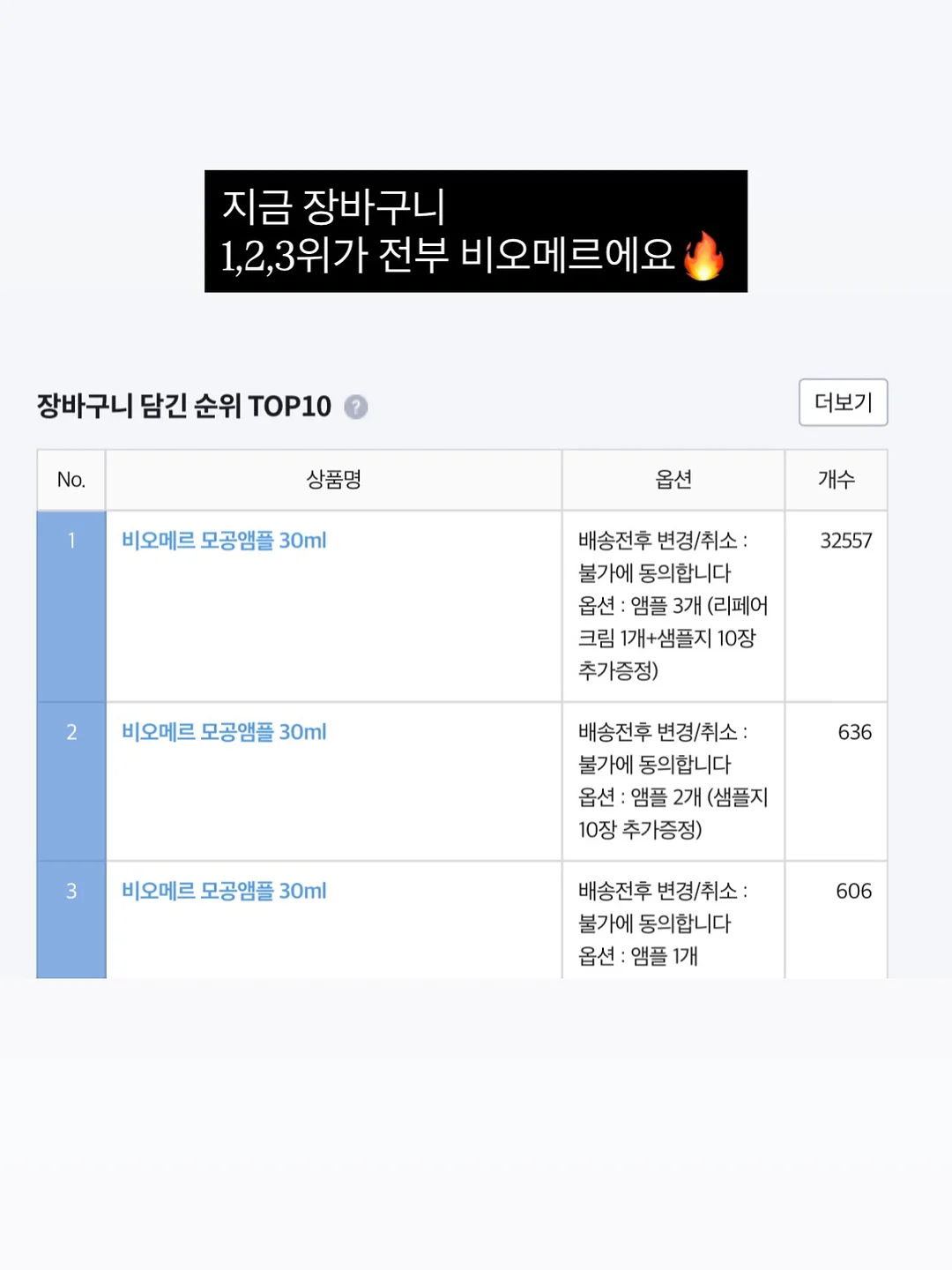
Task: Click the help question mark icon beside TOP10
Action: tap(355, 407)
